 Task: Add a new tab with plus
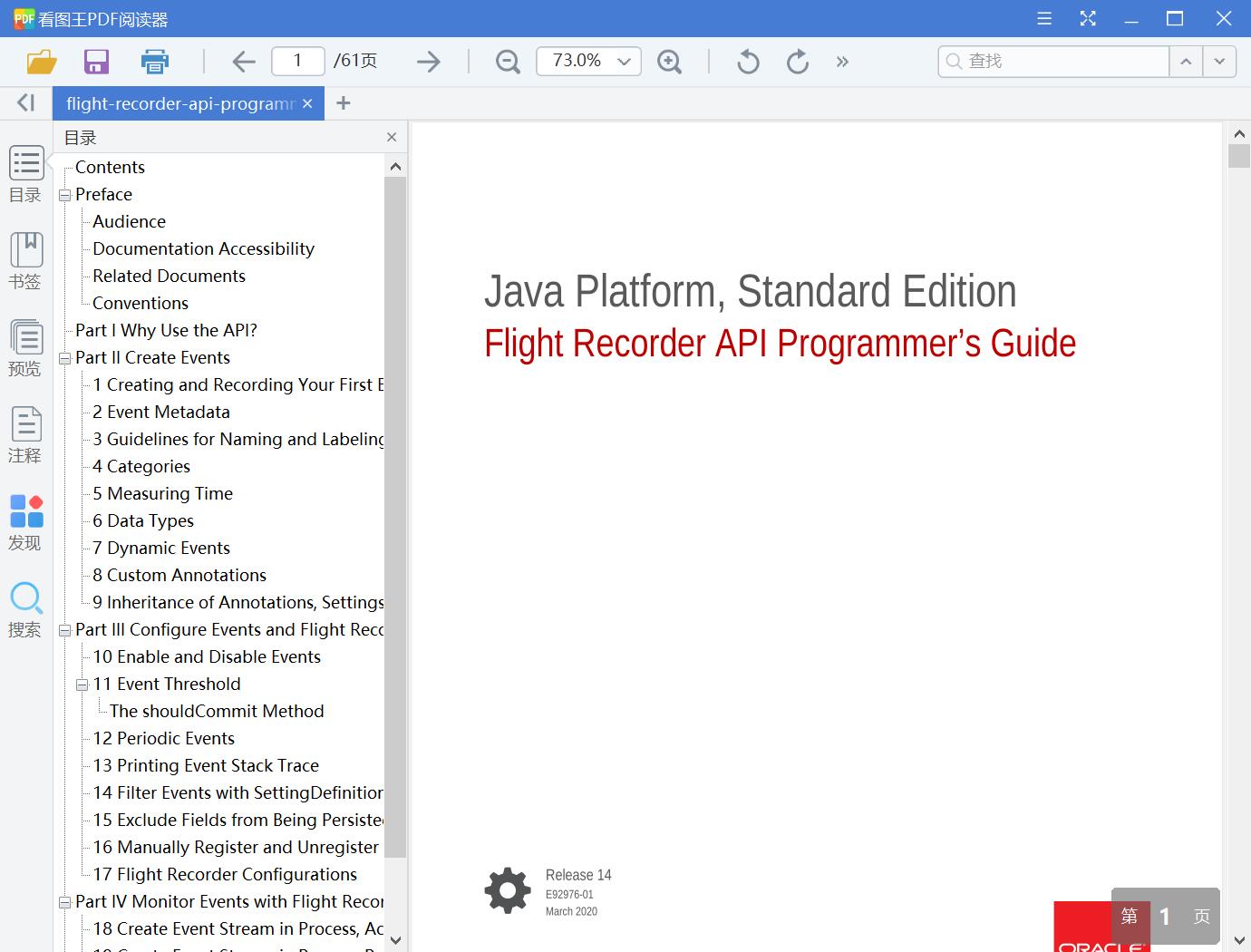point(343,103)
